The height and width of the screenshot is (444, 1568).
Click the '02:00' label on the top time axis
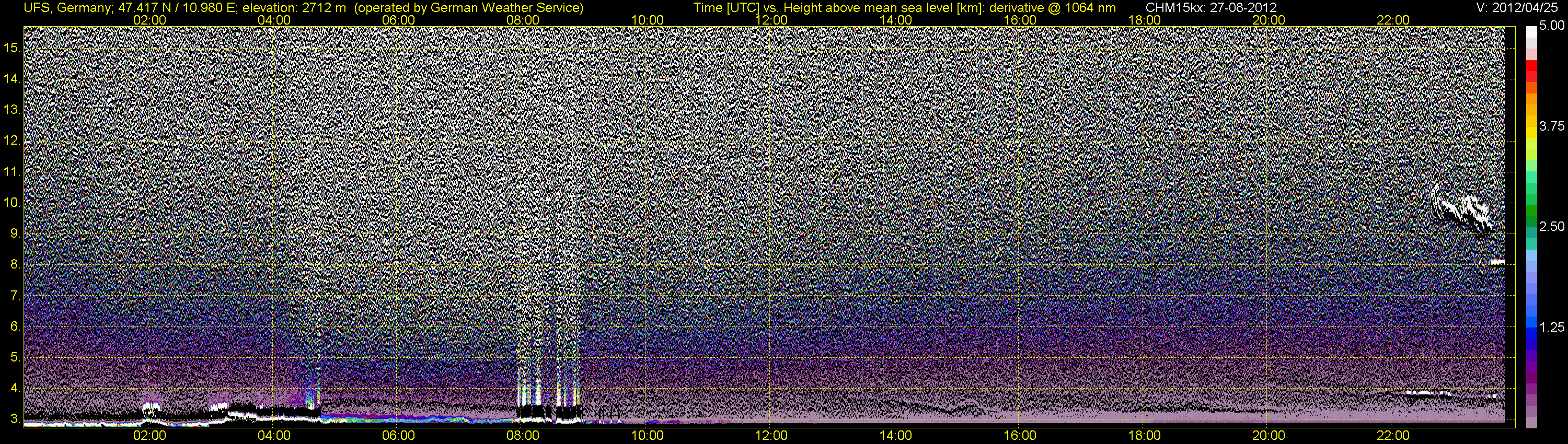point(149,20)
